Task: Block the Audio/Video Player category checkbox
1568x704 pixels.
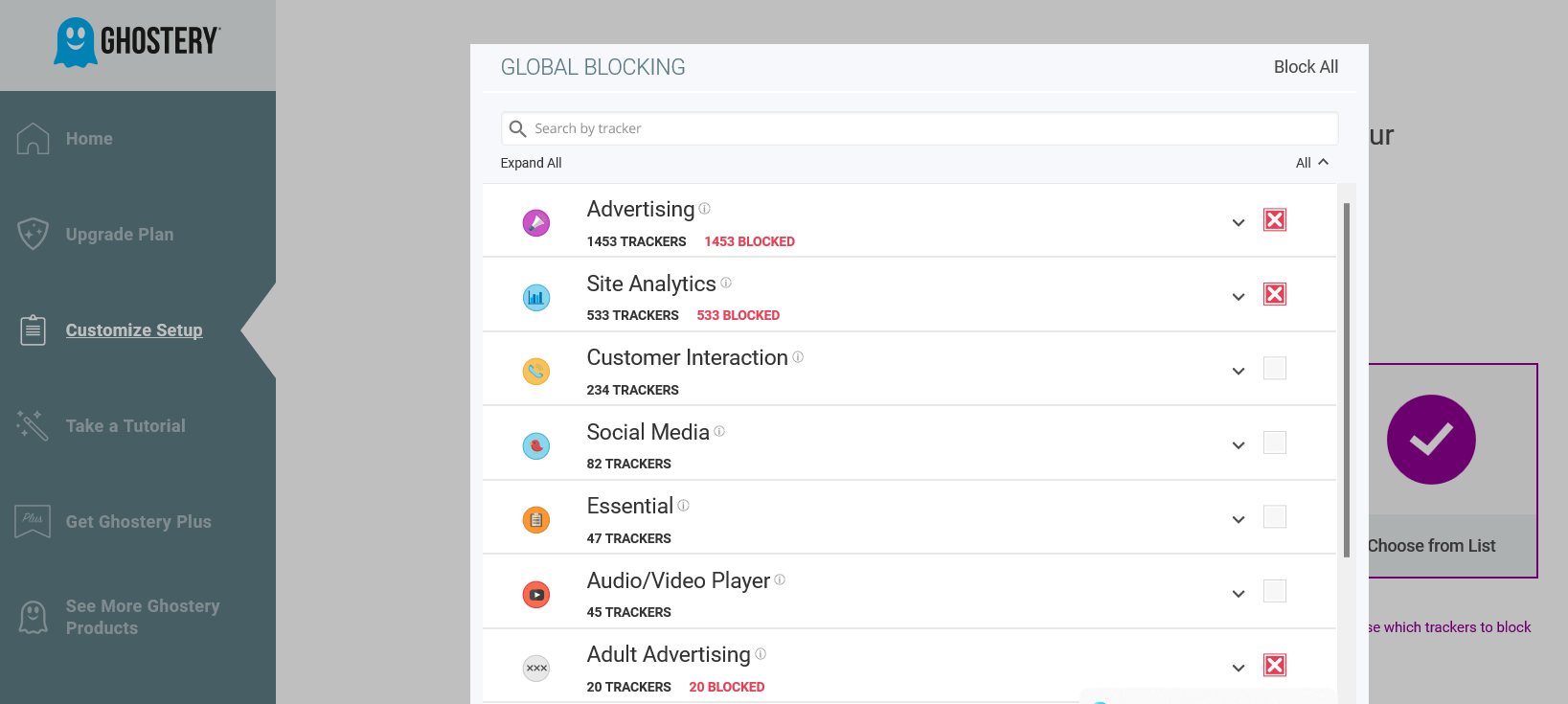Action: tap(1275, 591)
